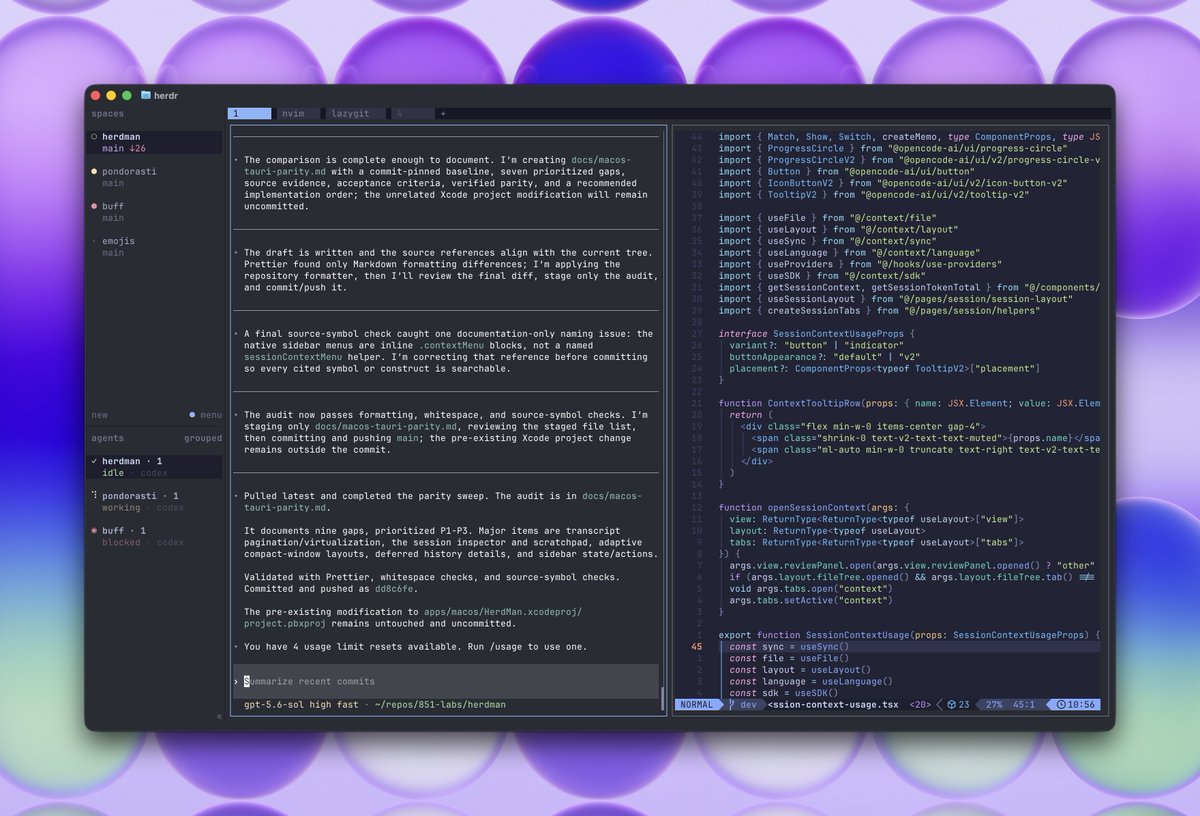The height and width of the screenshot is (816, 1200).
Task: Click 'interface SessionContextUsageProps' line
Action: 816,333
